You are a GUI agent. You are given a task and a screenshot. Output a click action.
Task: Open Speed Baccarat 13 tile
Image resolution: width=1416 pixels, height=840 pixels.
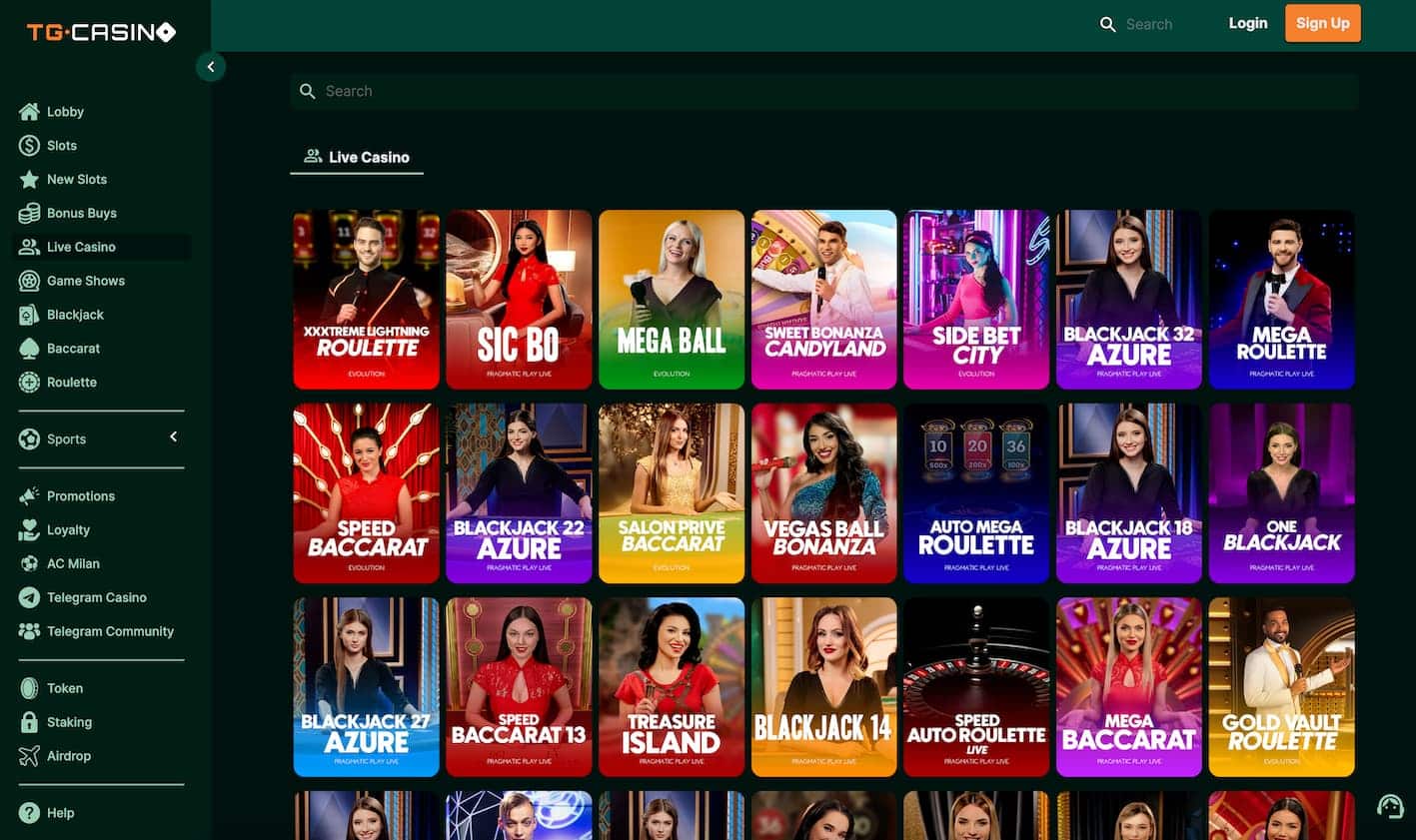(519, 687)
